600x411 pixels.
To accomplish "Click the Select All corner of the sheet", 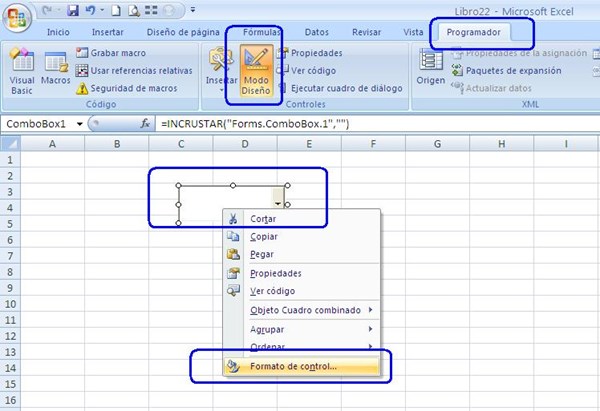I will [10, 144].
